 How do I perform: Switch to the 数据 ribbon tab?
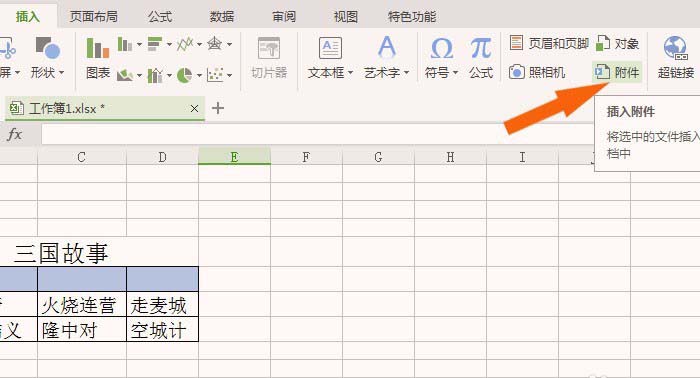(222, 17)
